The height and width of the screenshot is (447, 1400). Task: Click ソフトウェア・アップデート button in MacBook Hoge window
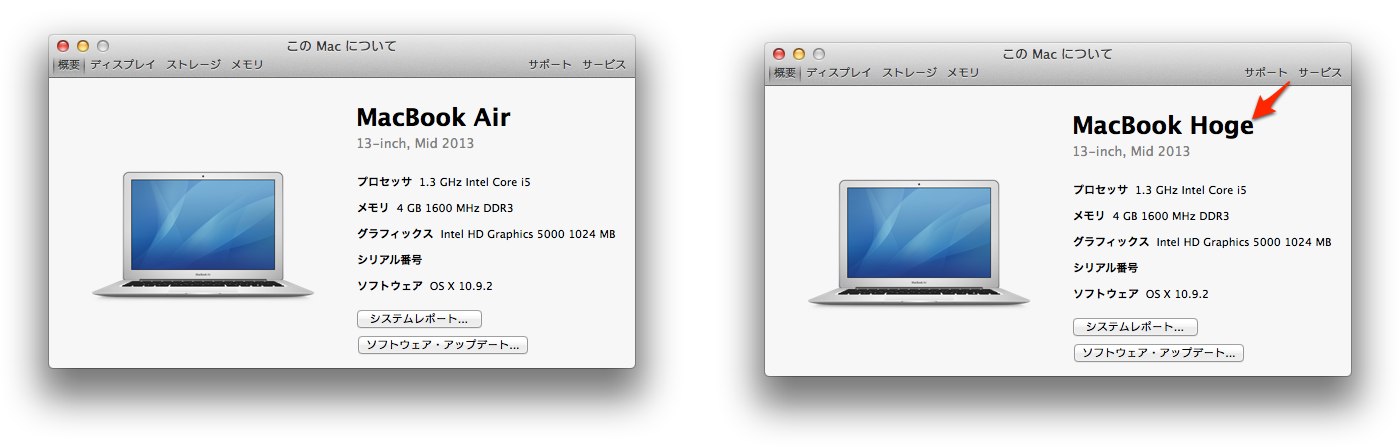point(1158,353)
